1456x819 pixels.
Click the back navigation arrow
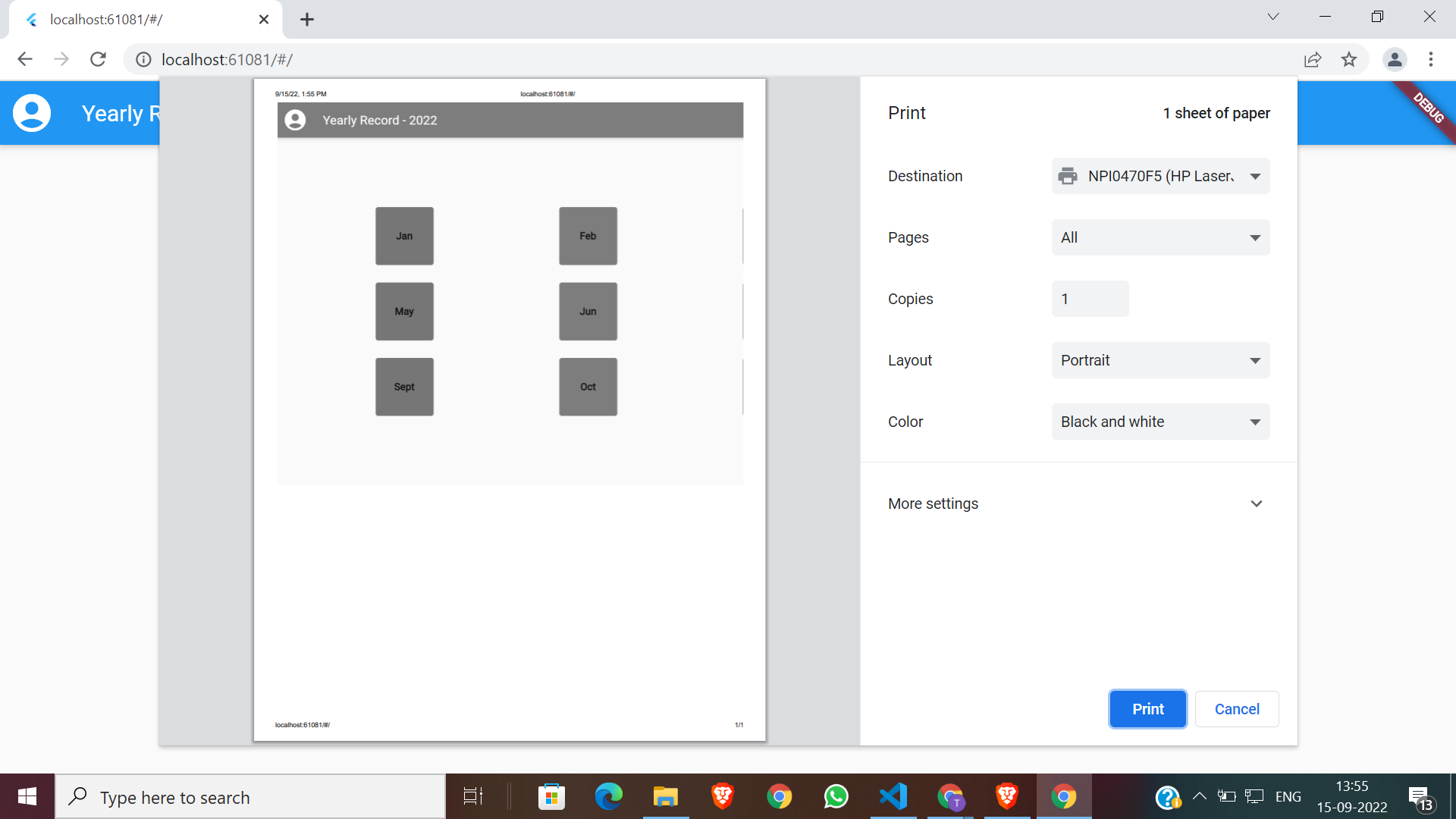point(25,59)
